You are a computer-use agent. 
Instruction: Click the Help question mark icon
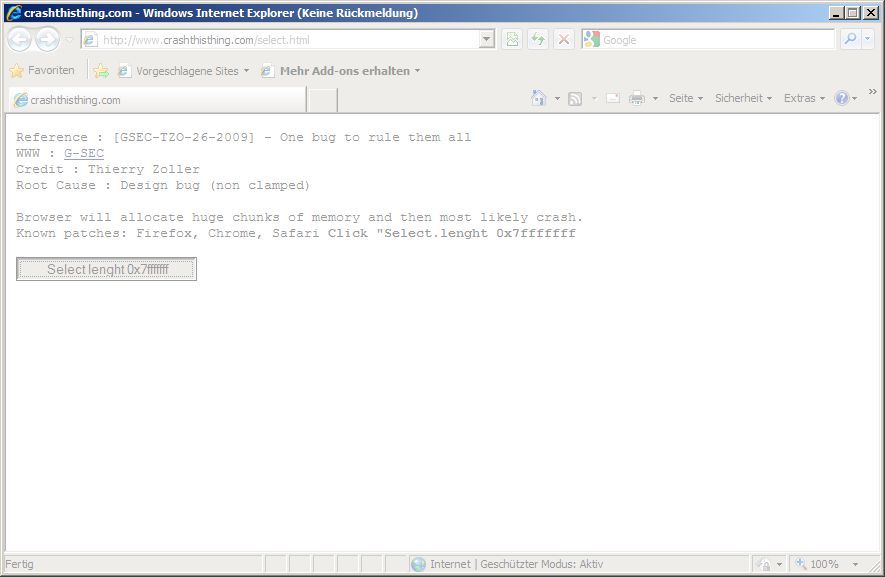coord(842,98)
